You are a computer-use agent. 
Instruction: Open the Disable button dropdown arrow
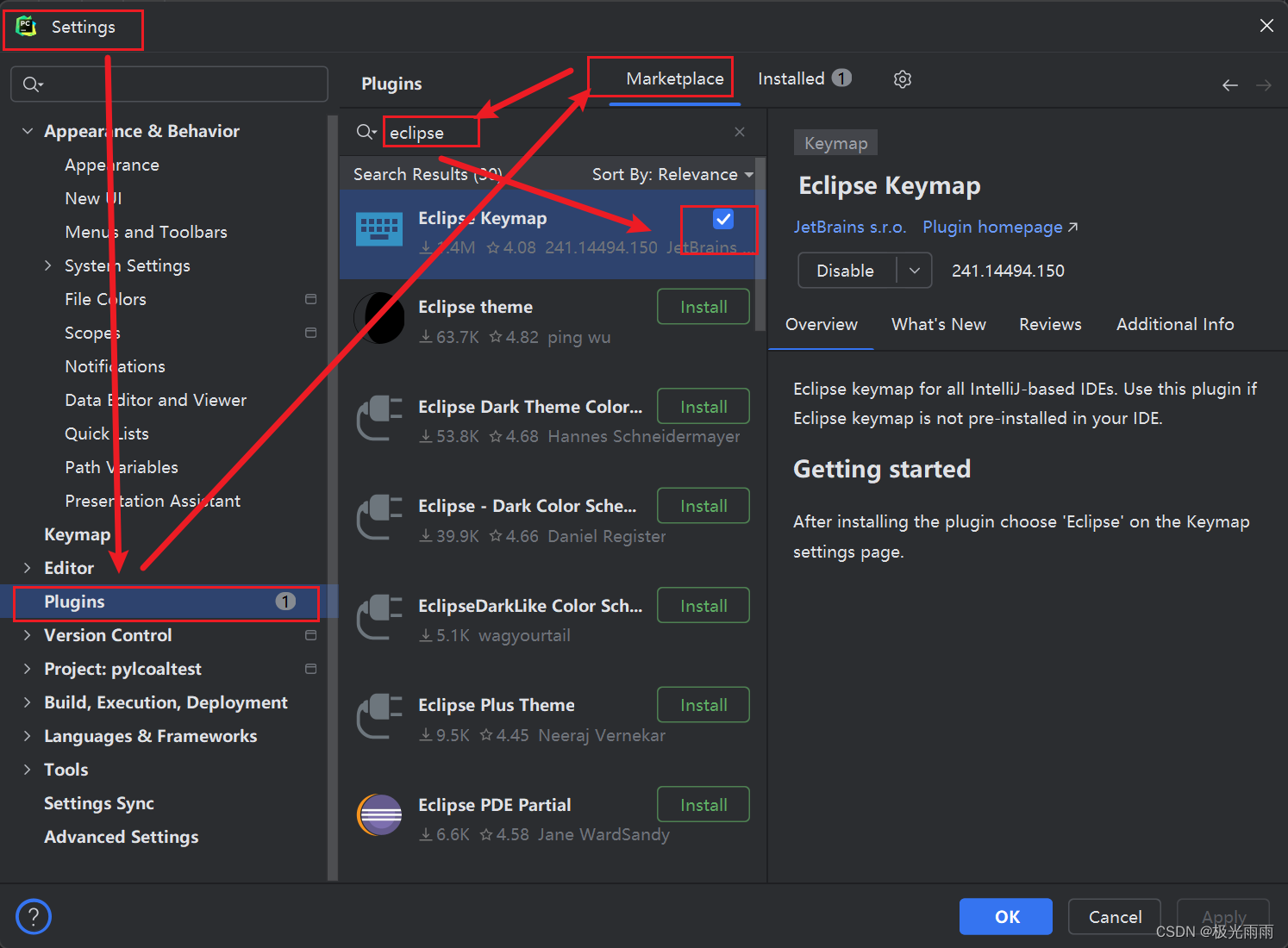tap(914, 270)
